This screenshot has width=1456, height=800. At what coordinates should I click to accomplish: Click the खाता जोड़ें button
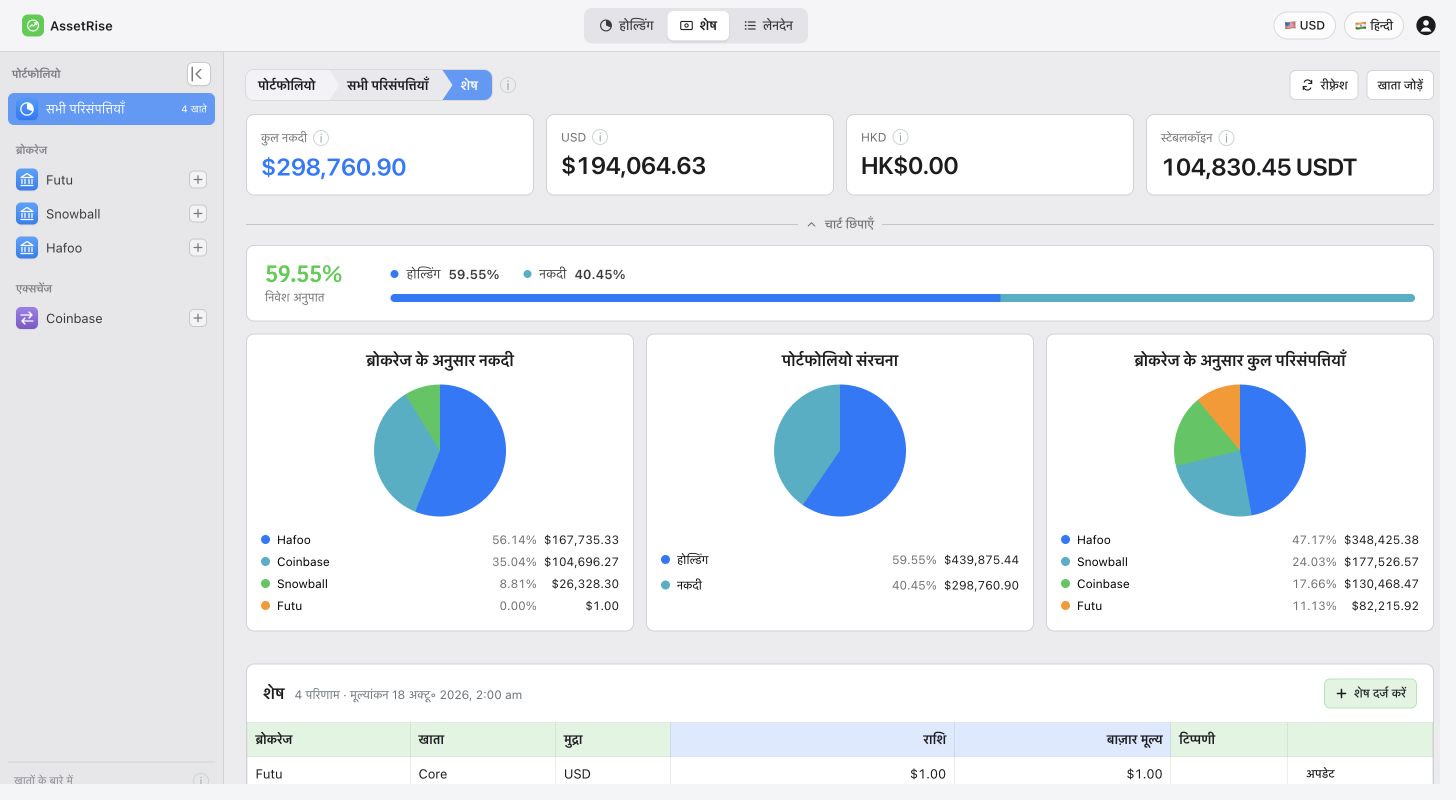(x=1400, y=85)
